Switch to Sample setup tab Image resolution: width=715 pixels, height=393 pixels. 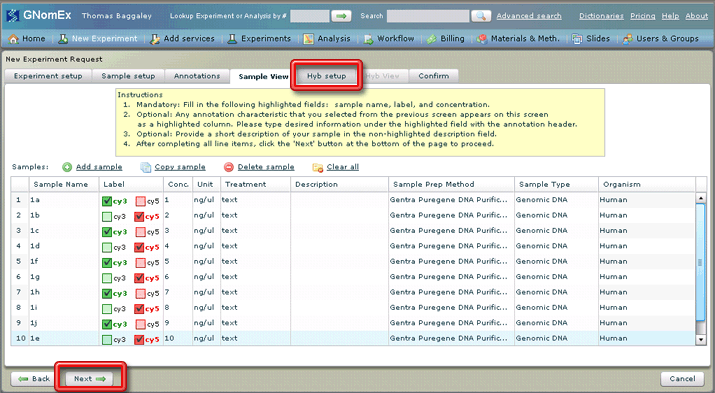pyautogui.click(x=128, y=76)
